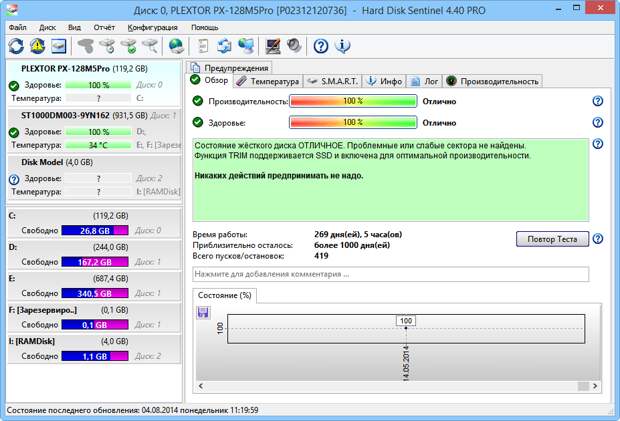Viewport: 620px width, 421px height.
Task: Click the refresh arrows toolbar icon
Action: [16, 46]
